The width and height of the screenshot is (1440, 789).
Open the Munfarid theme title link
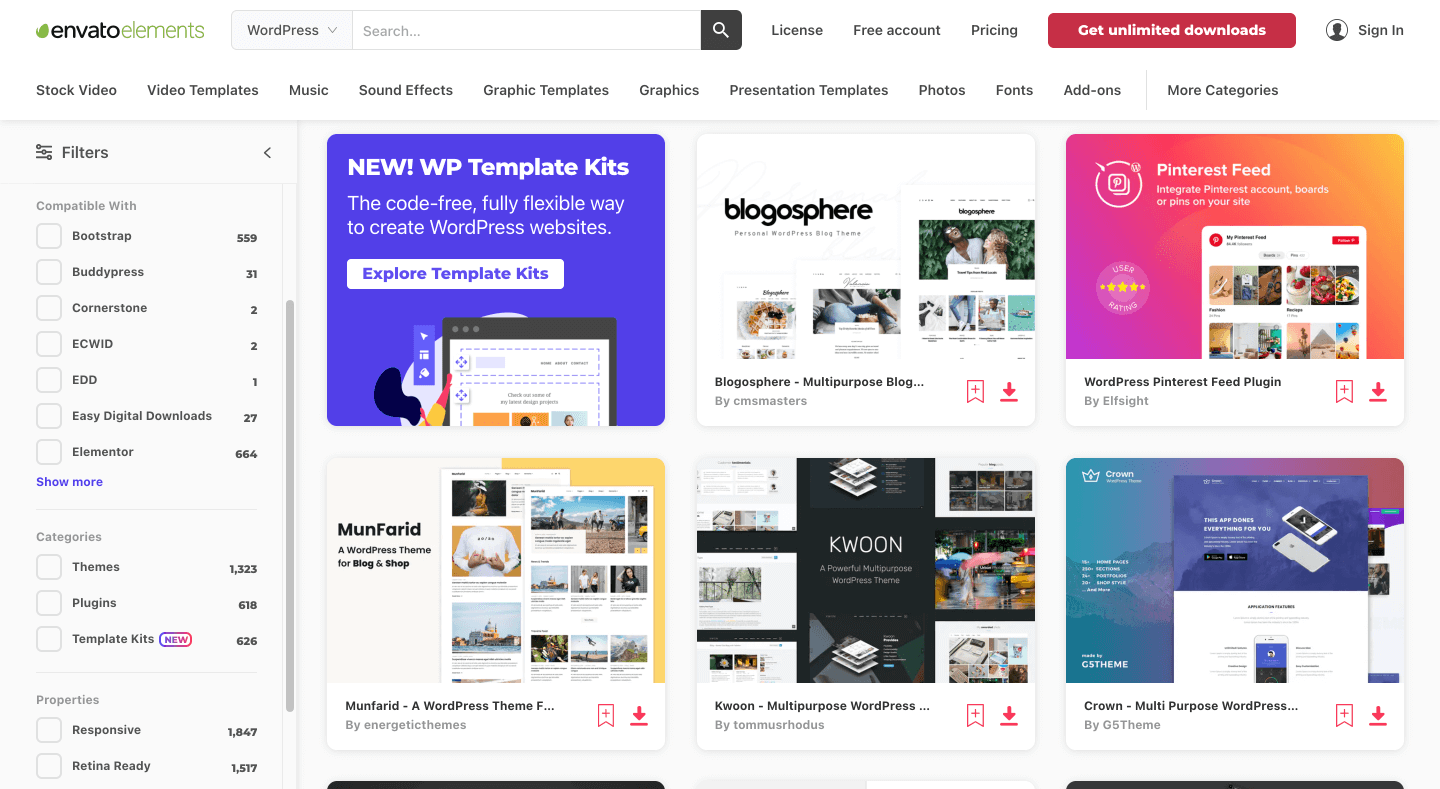(x=450, y=706)
